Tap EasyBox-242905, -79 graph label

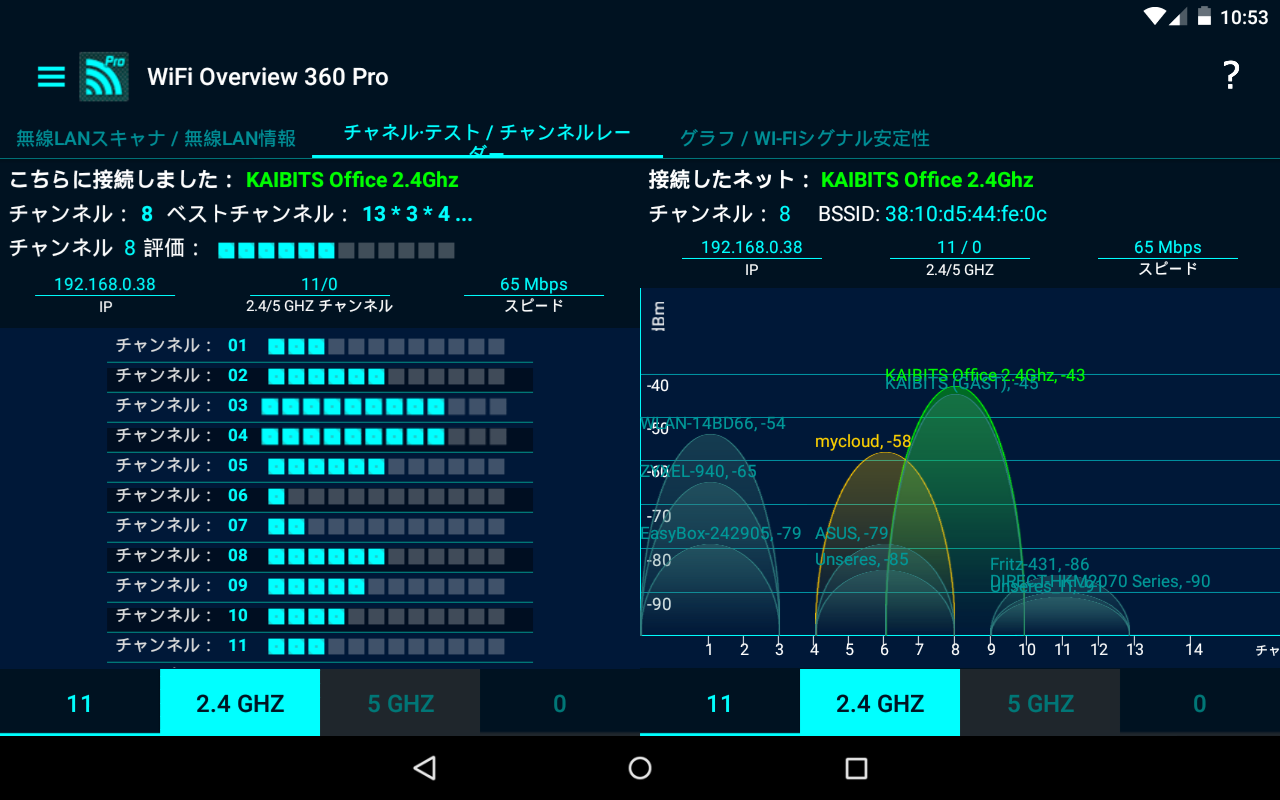coord(721,533)
